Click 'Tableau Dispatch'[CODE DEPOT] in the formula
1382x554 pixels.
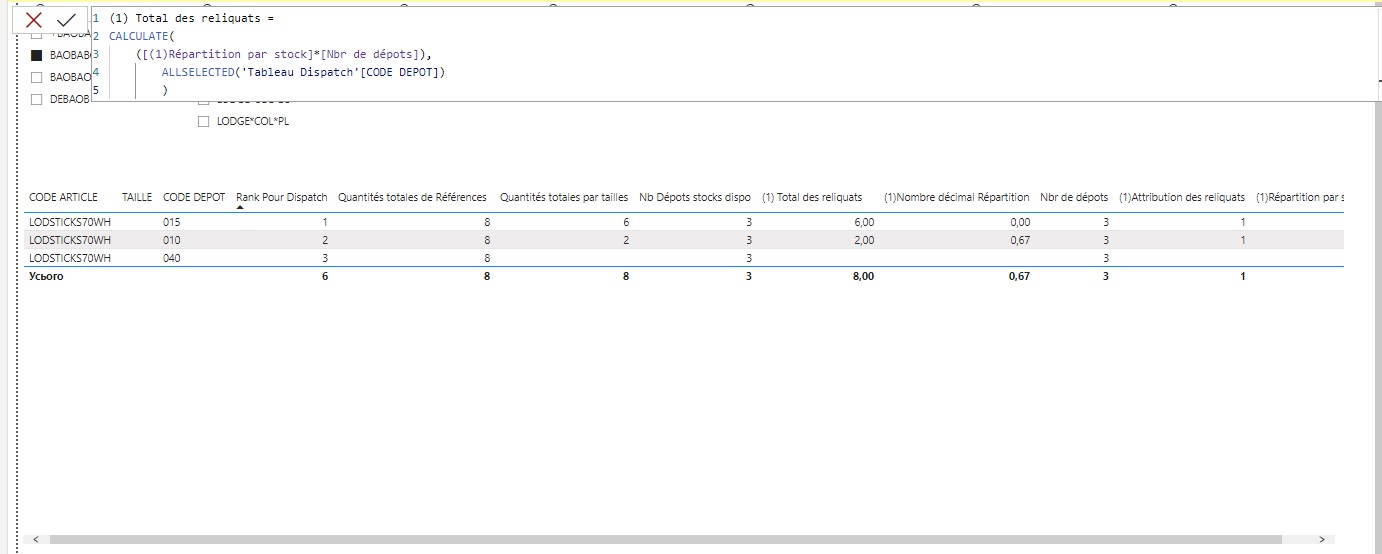pos(341,72)
